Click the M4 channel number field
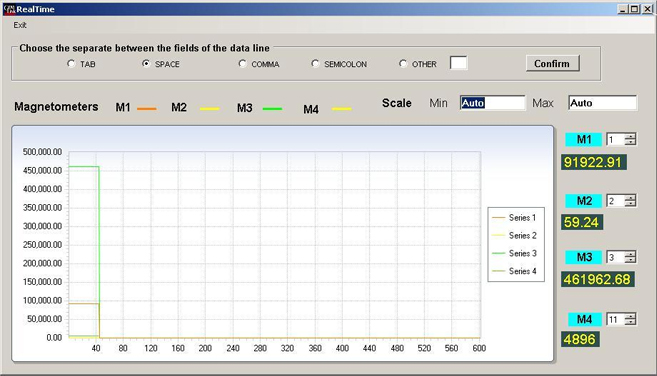The height and width of the screenshot is (376, 657). point(616,319)
